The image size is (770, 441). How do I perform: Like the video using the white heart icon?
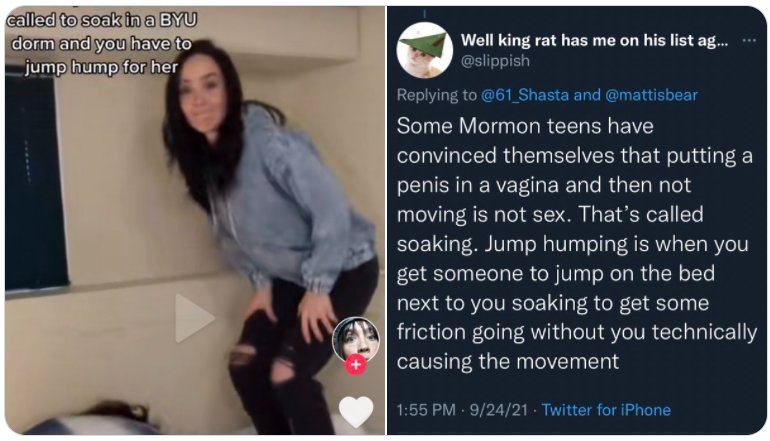pos(356,412)
